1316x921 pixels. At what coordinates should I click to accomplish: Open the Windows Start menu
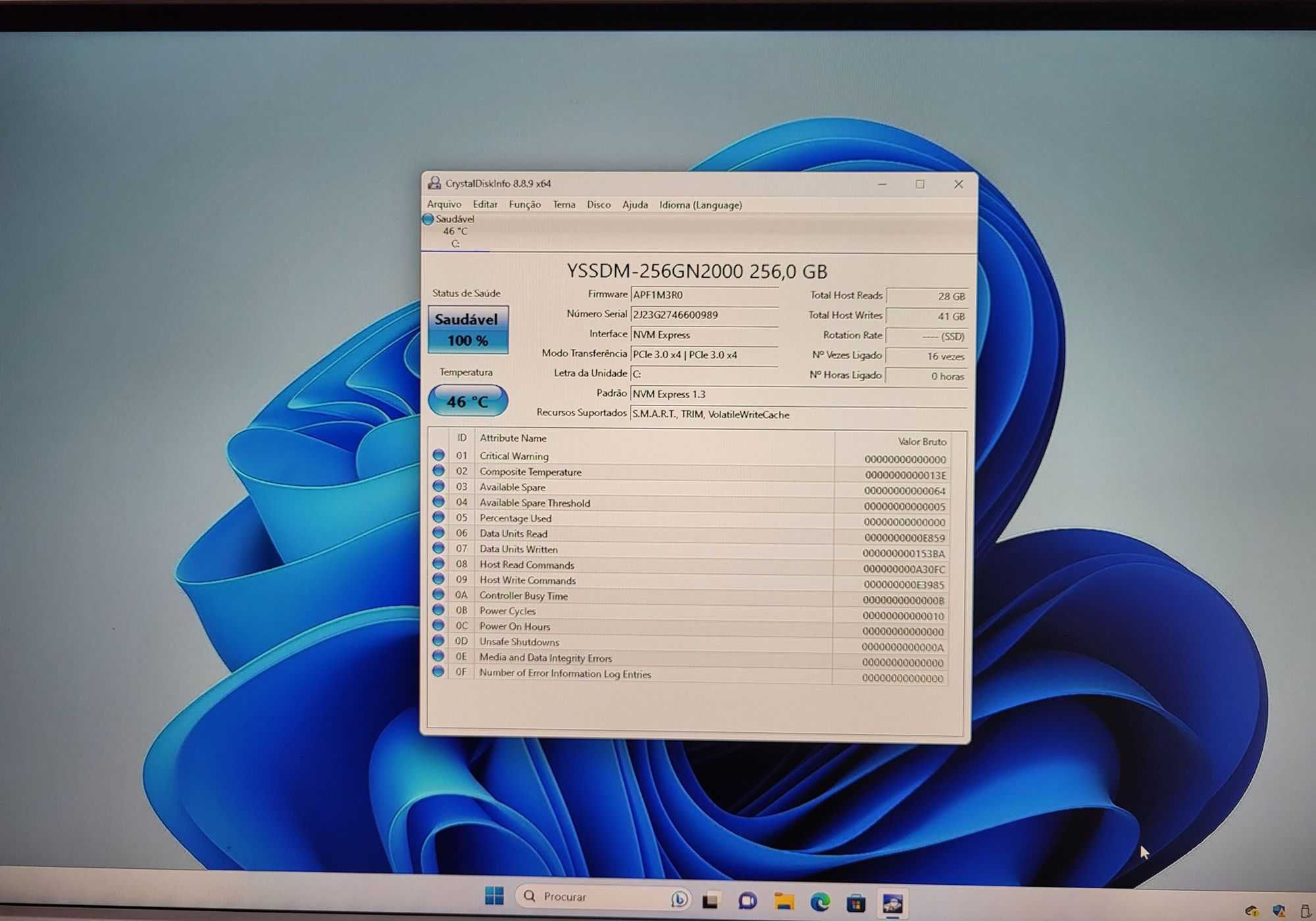[x=494, y=895]
